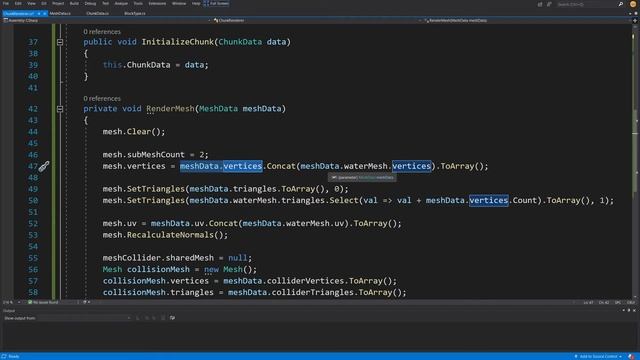Switch to the MeshData.cs tab
Screen dimensions: 640x360
click(x=60, y=13)
